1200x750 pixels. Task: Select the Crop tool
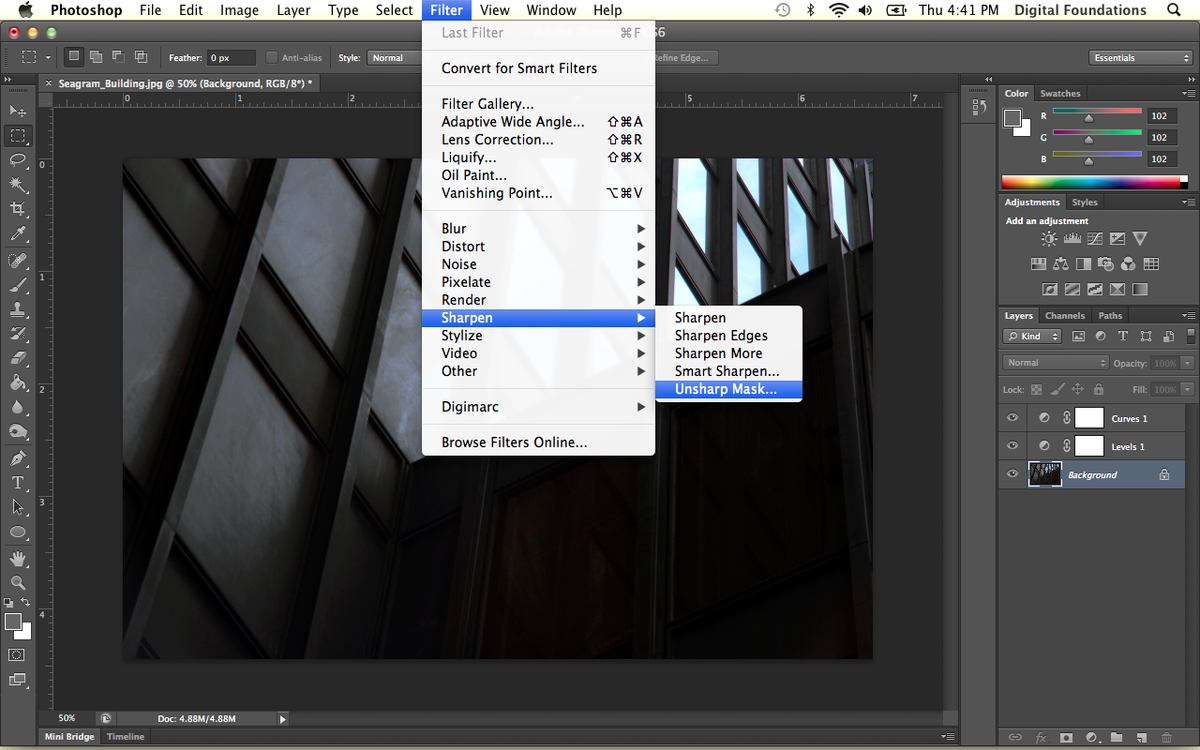18,209
